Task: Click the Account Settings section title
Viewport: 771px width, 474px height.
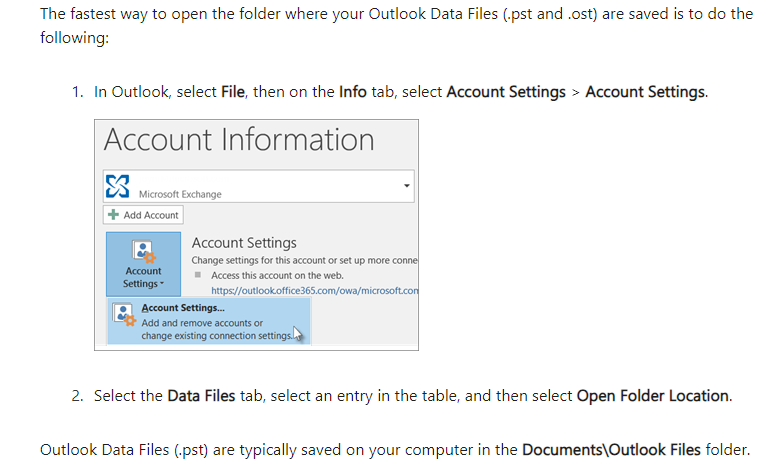Action: (x=244, y=243)
